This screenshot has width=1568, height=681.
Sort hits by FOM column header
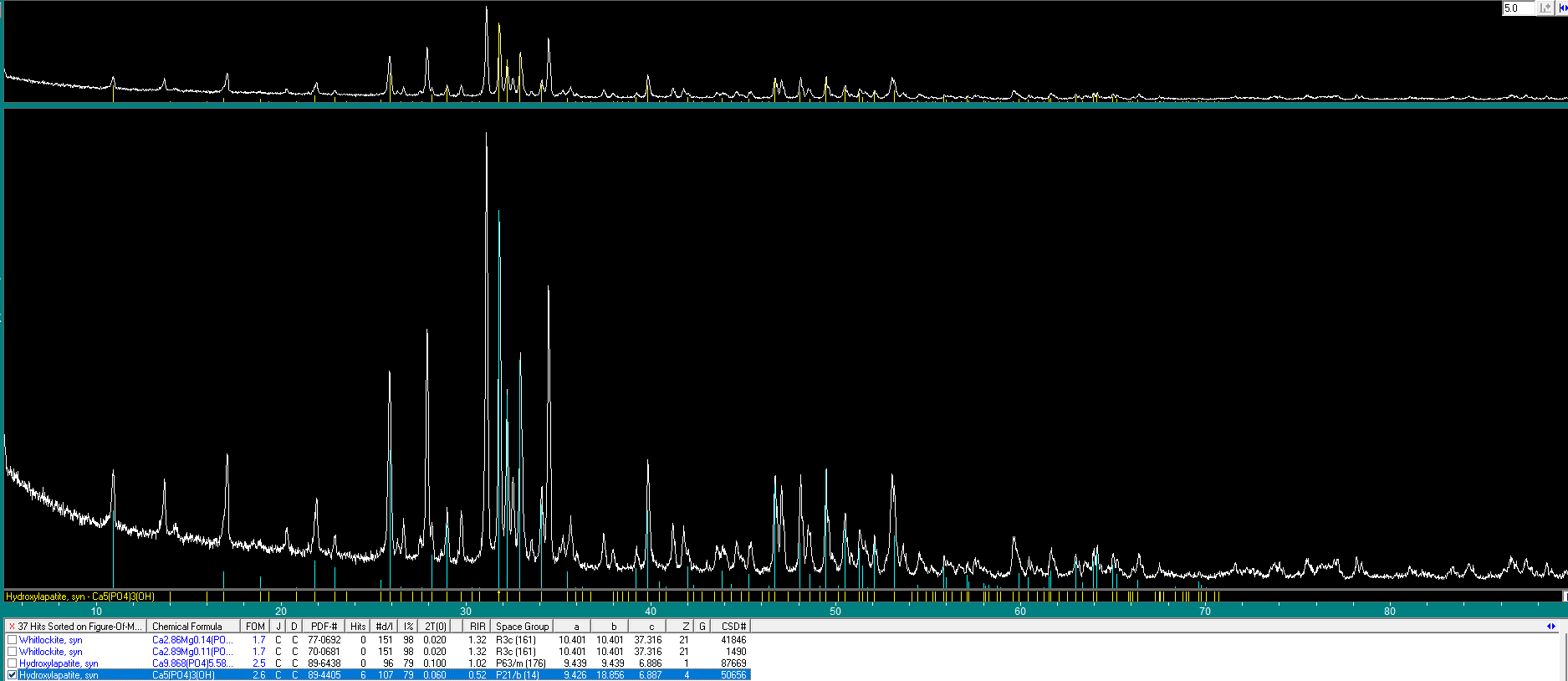[x=255, y=627]
